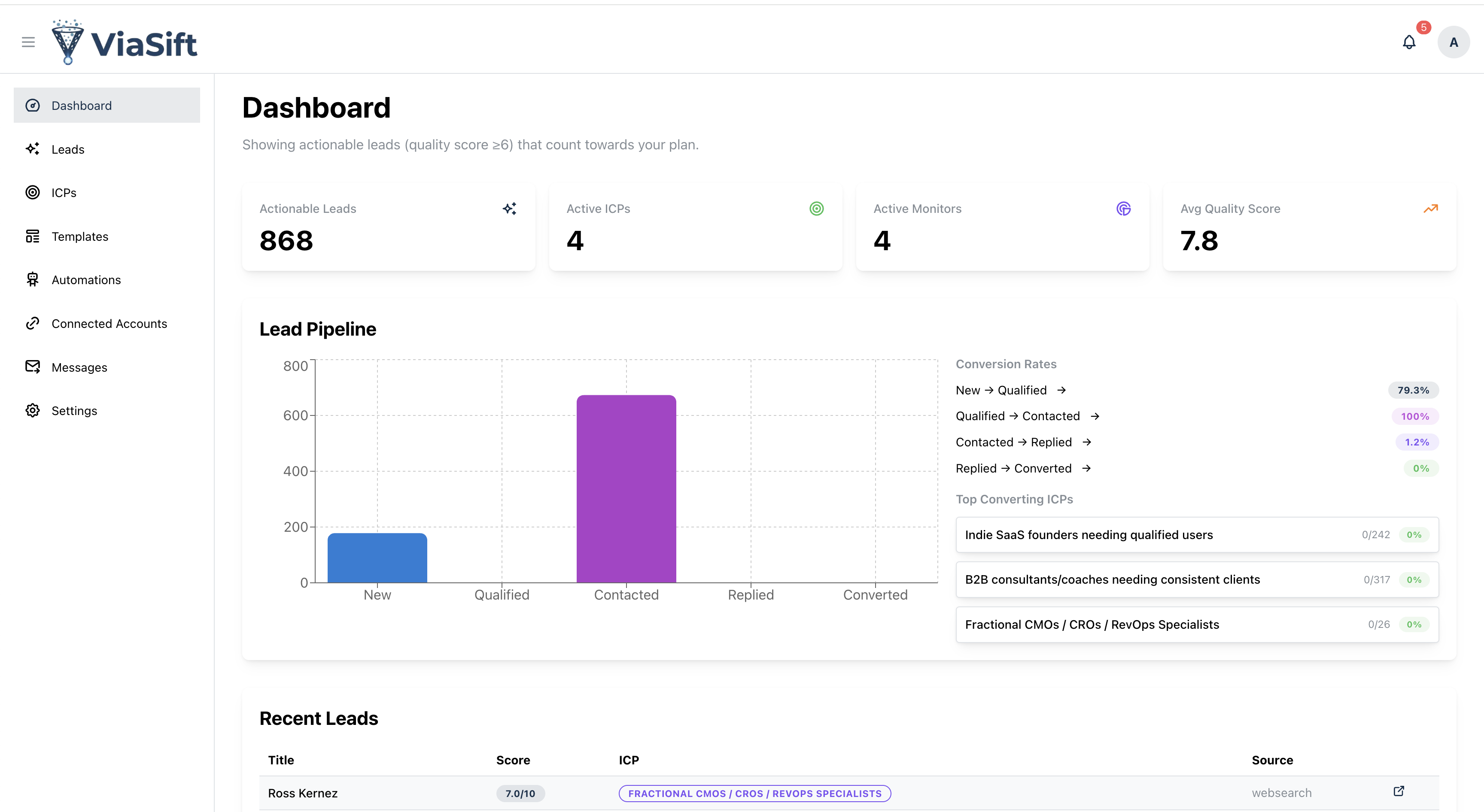Click the hamburger menu icon

point(28,42)
